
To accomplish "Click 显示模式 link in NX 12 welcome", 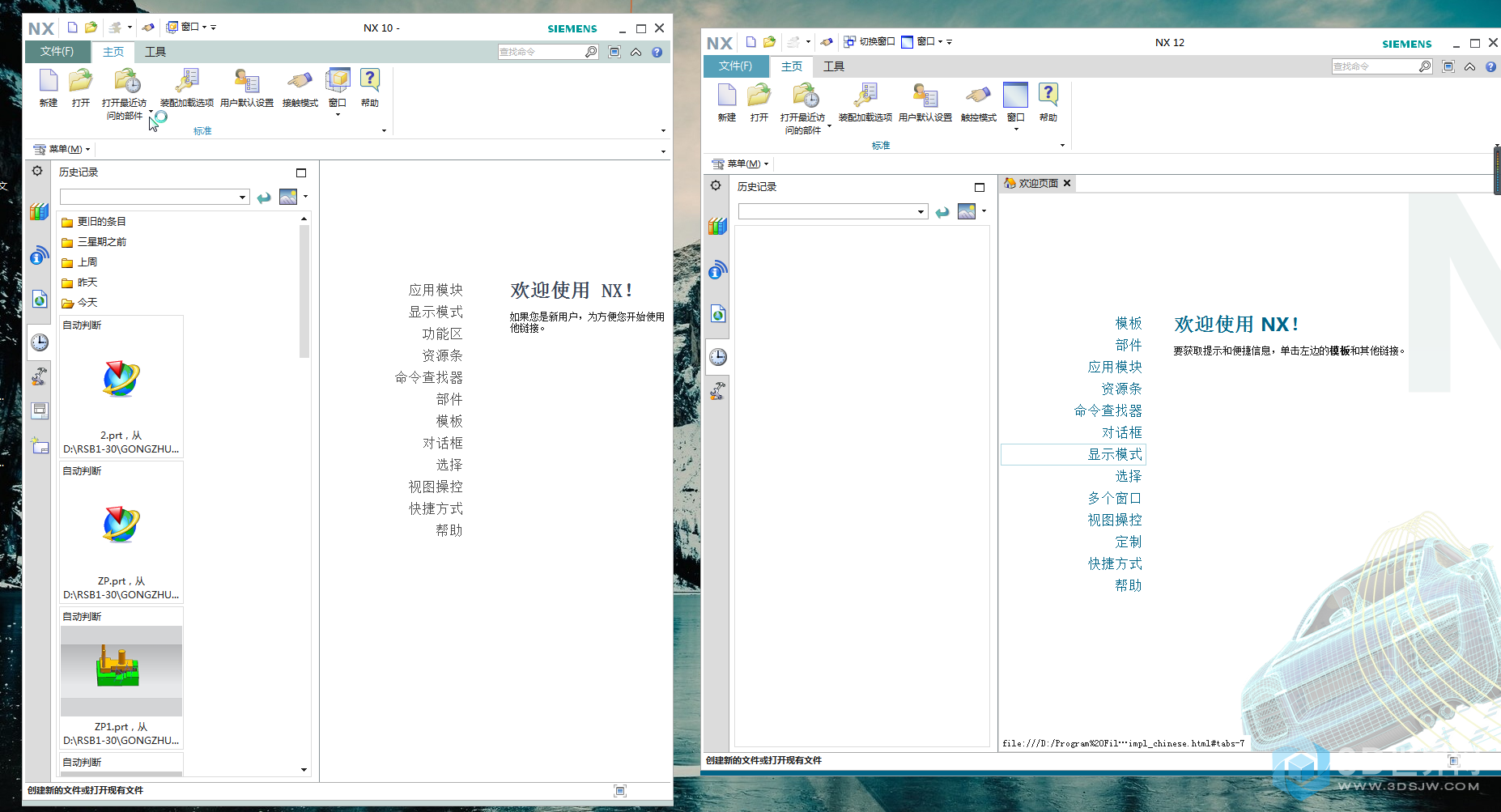I will 1115,454.
